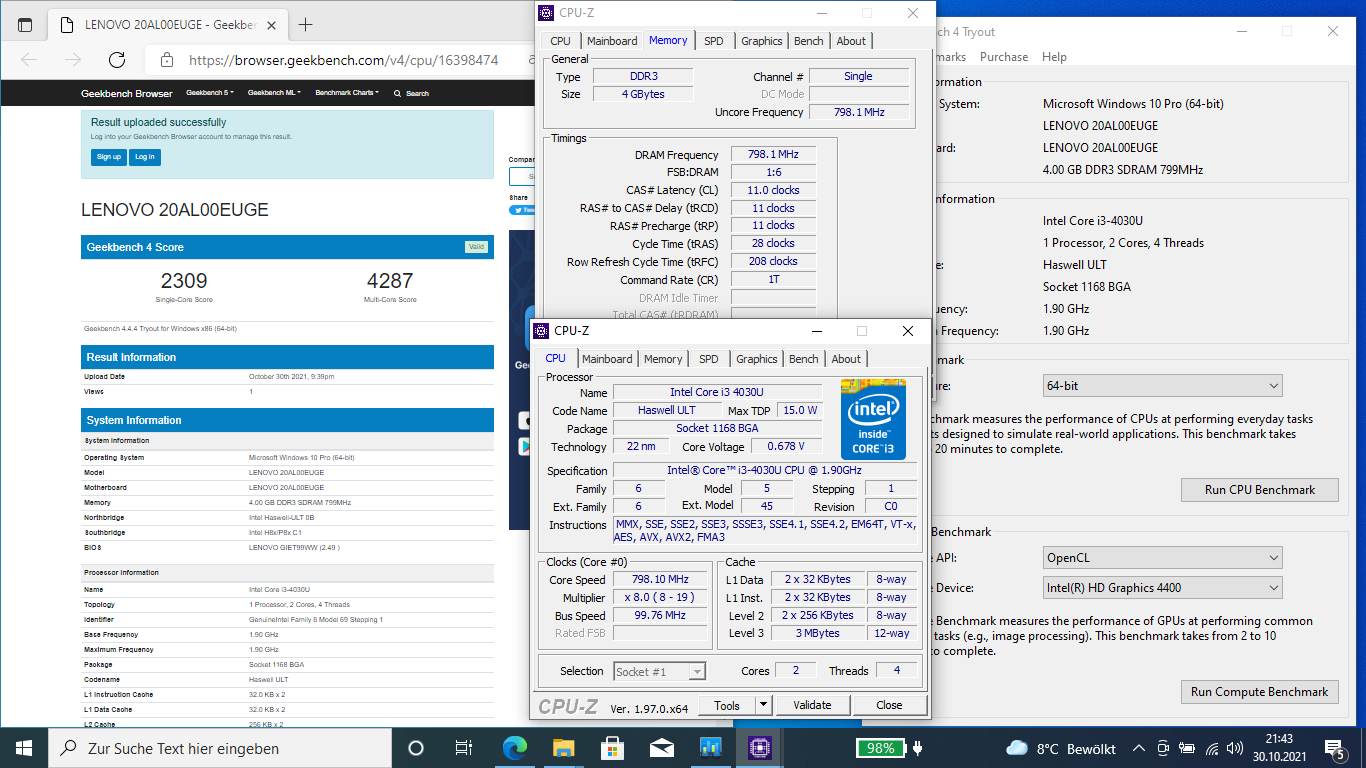
Task: Reload the Geekbench results page
Action: 117,60
